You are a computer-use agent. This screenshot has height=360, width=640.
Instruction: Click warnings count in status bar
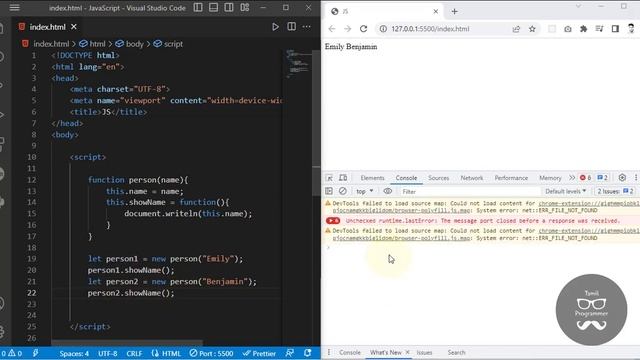point(16,353)
